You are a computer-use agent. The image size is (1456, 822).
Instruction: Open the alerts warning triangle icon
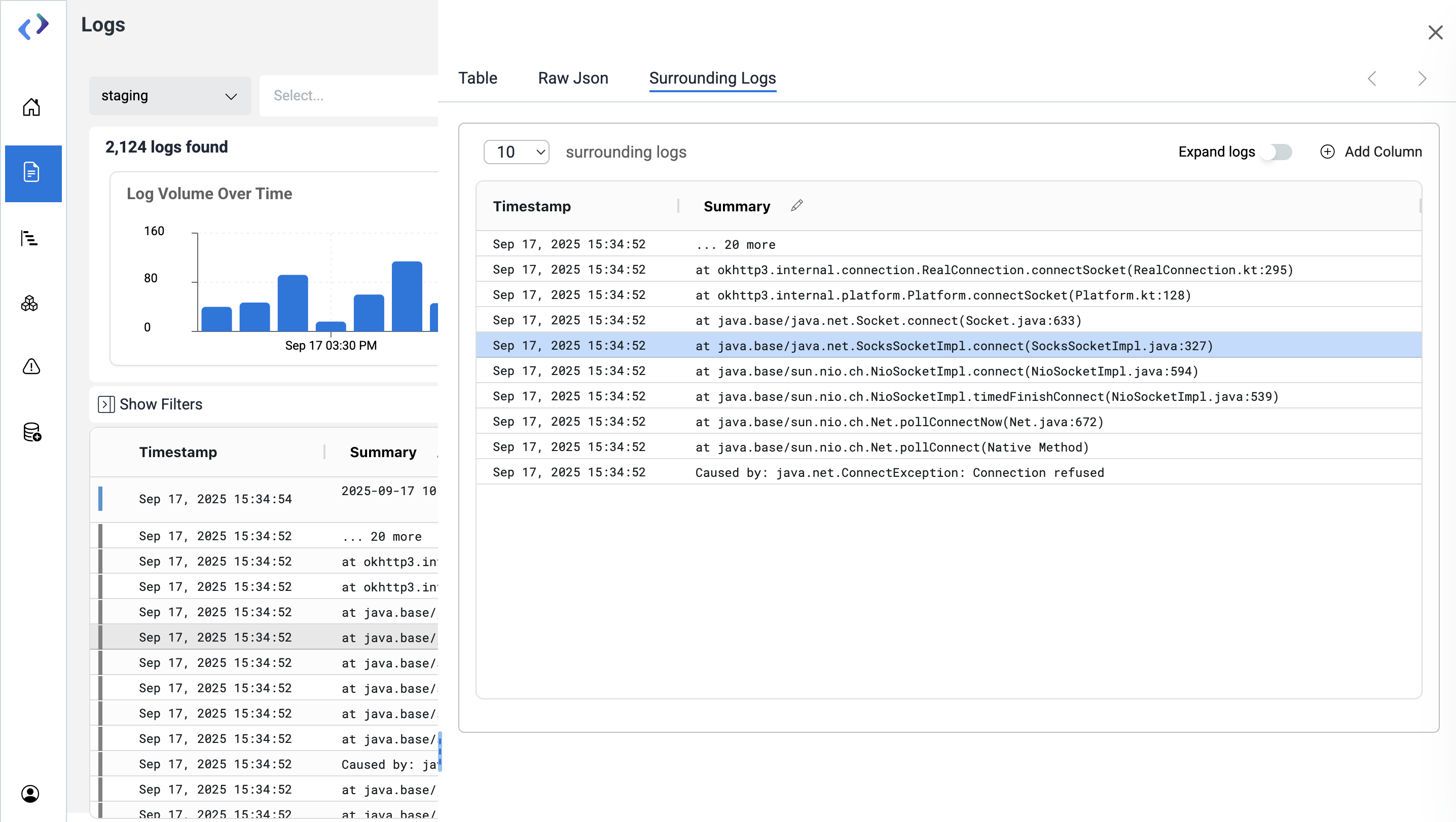31,366
